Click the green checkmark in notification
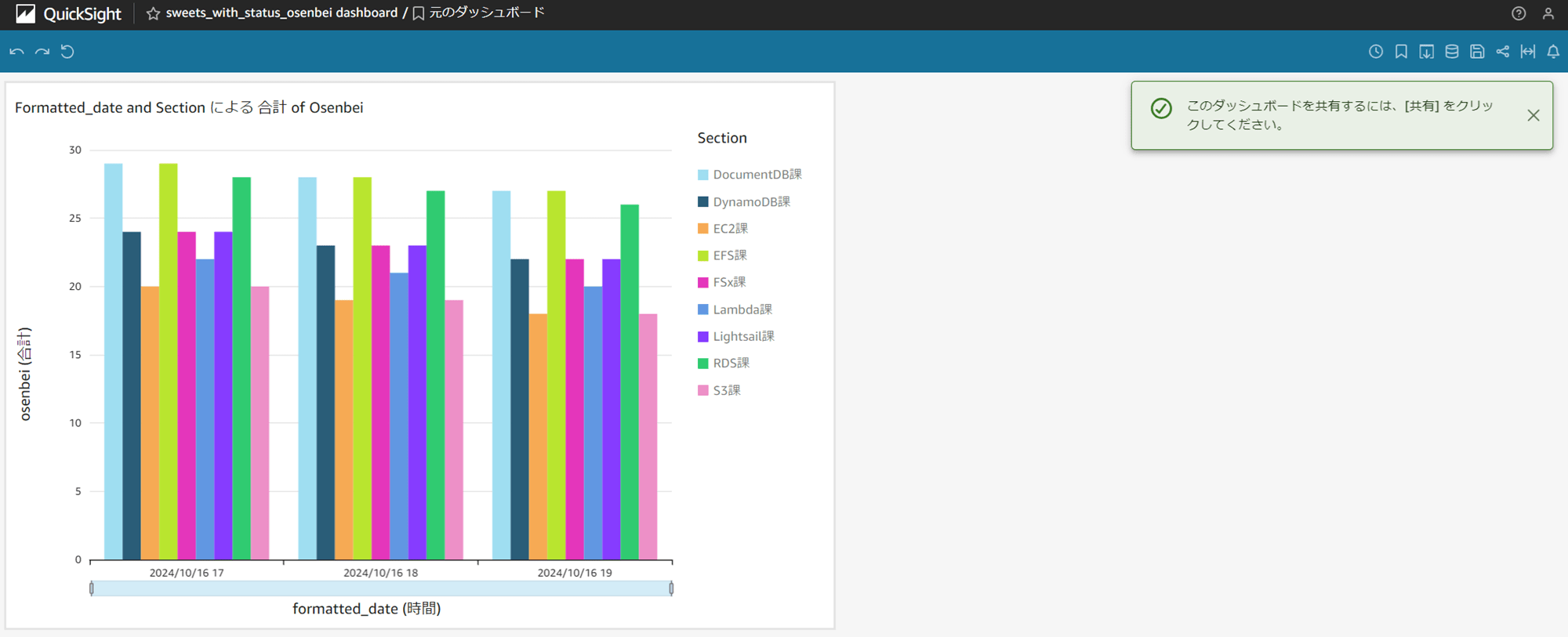The image size is (1568, 637). (1161, 108)
